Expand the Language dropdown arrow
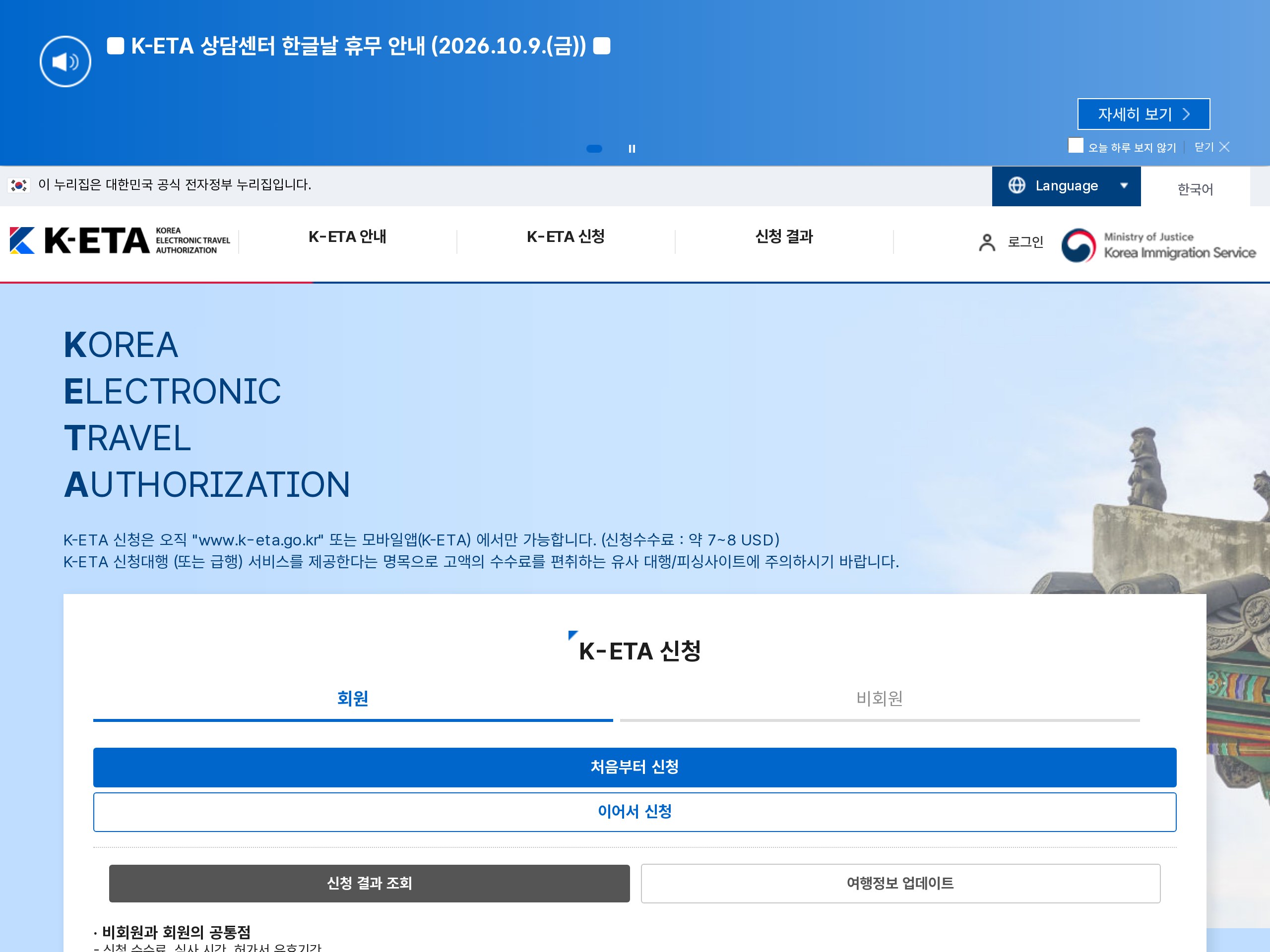Image resolution: width=1270 pixels, height=952 pixels. point(1124,185)
